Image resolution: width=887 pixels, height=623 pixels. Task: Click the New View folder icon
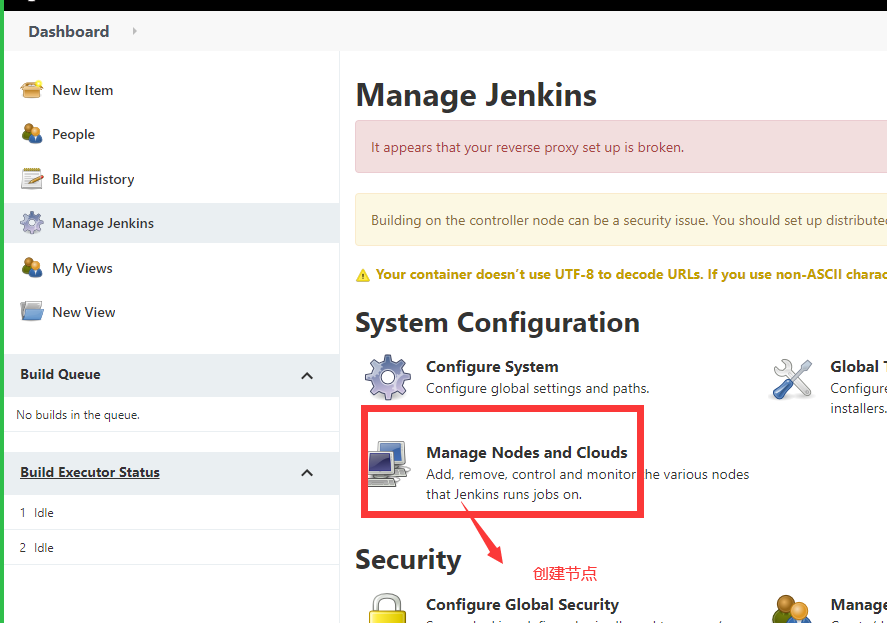tap(32, 311)
